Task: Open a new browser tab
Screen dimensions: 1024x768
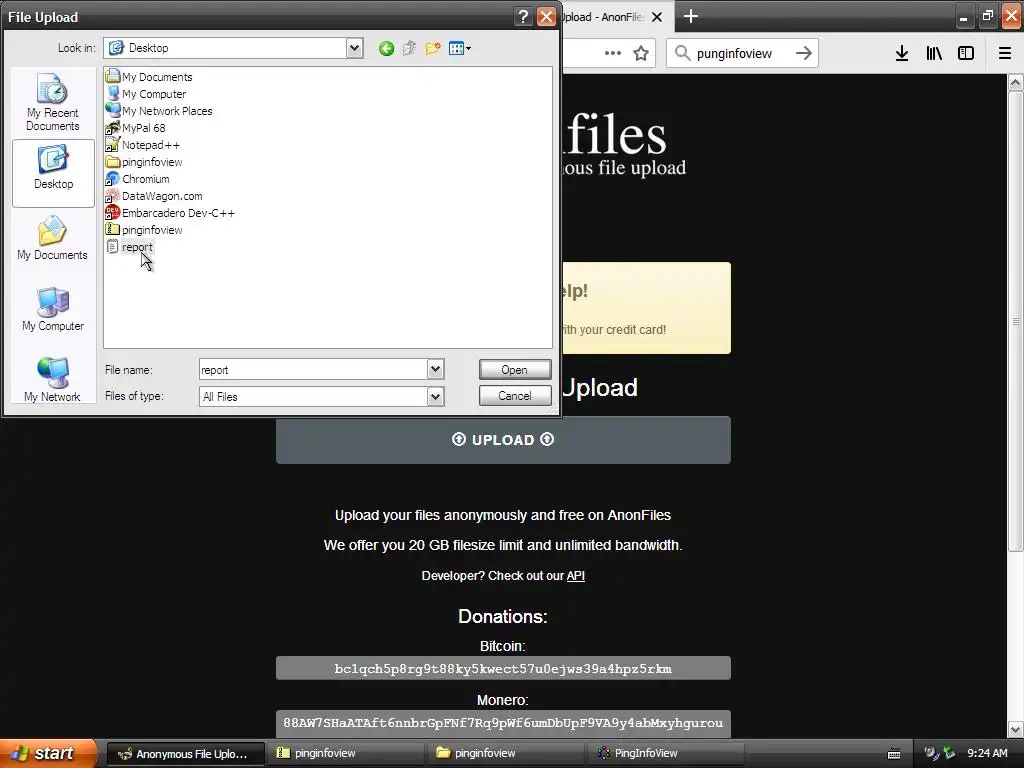Action: 690,16
